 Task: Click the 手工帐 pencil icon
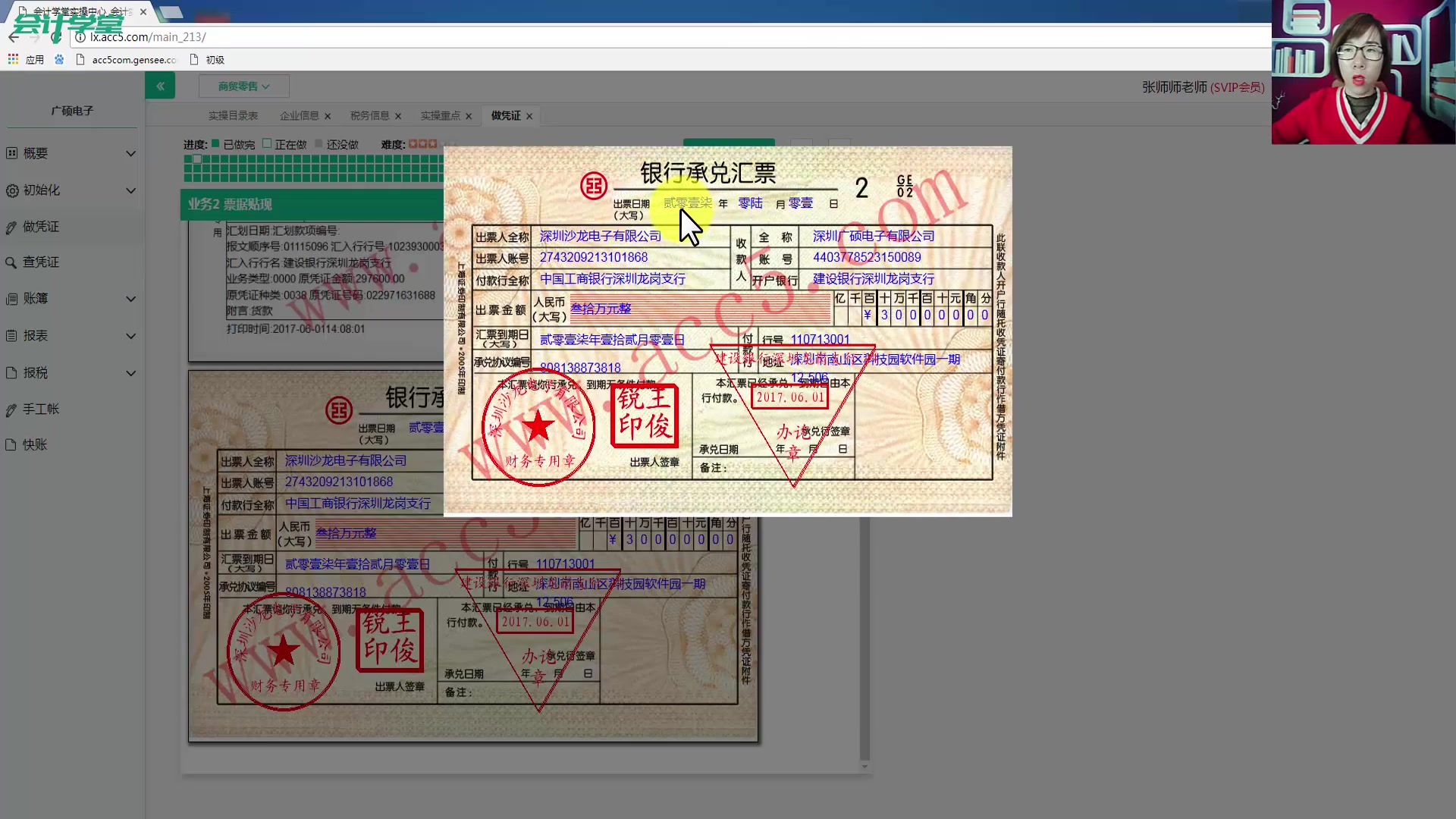tap(11, 409)
